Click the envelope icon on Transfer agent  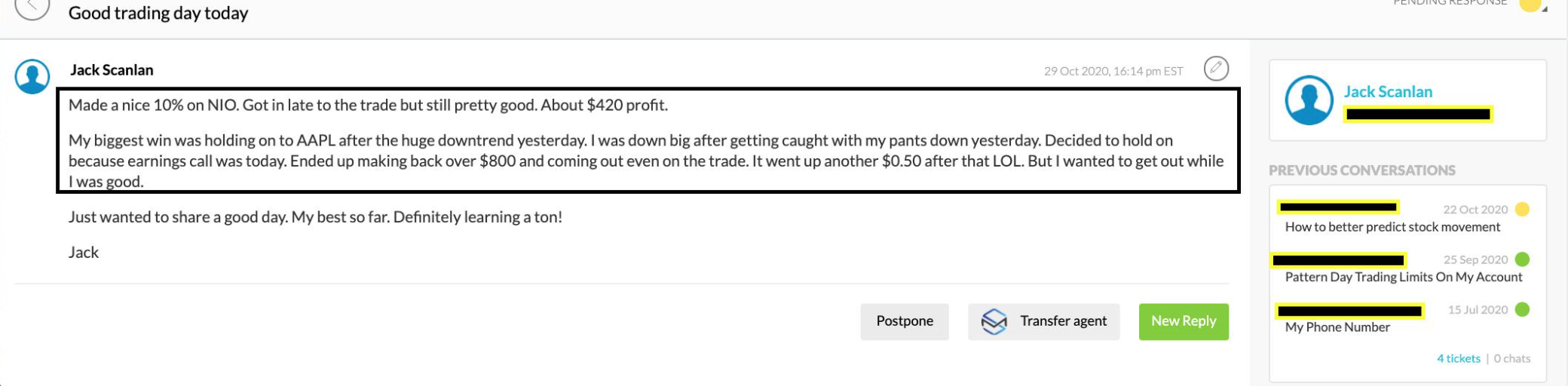[994, 322]
